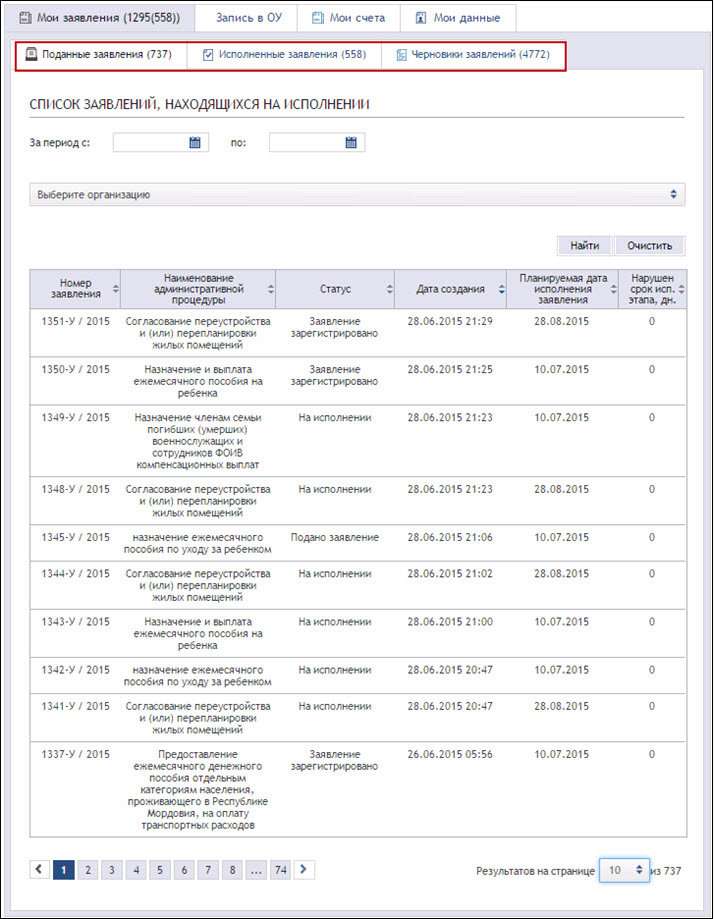The width and height of the screenshot is (714, 919).
Task: Open calendar picker for period start date
Action: point(195,142)
